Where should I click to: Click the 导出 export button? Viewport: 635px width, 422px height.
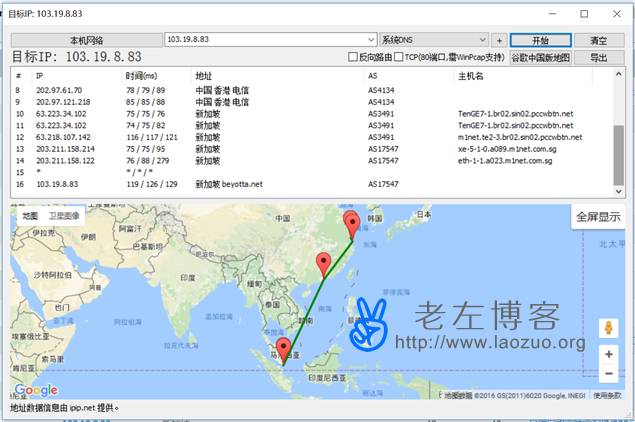[x=599, y=58]
